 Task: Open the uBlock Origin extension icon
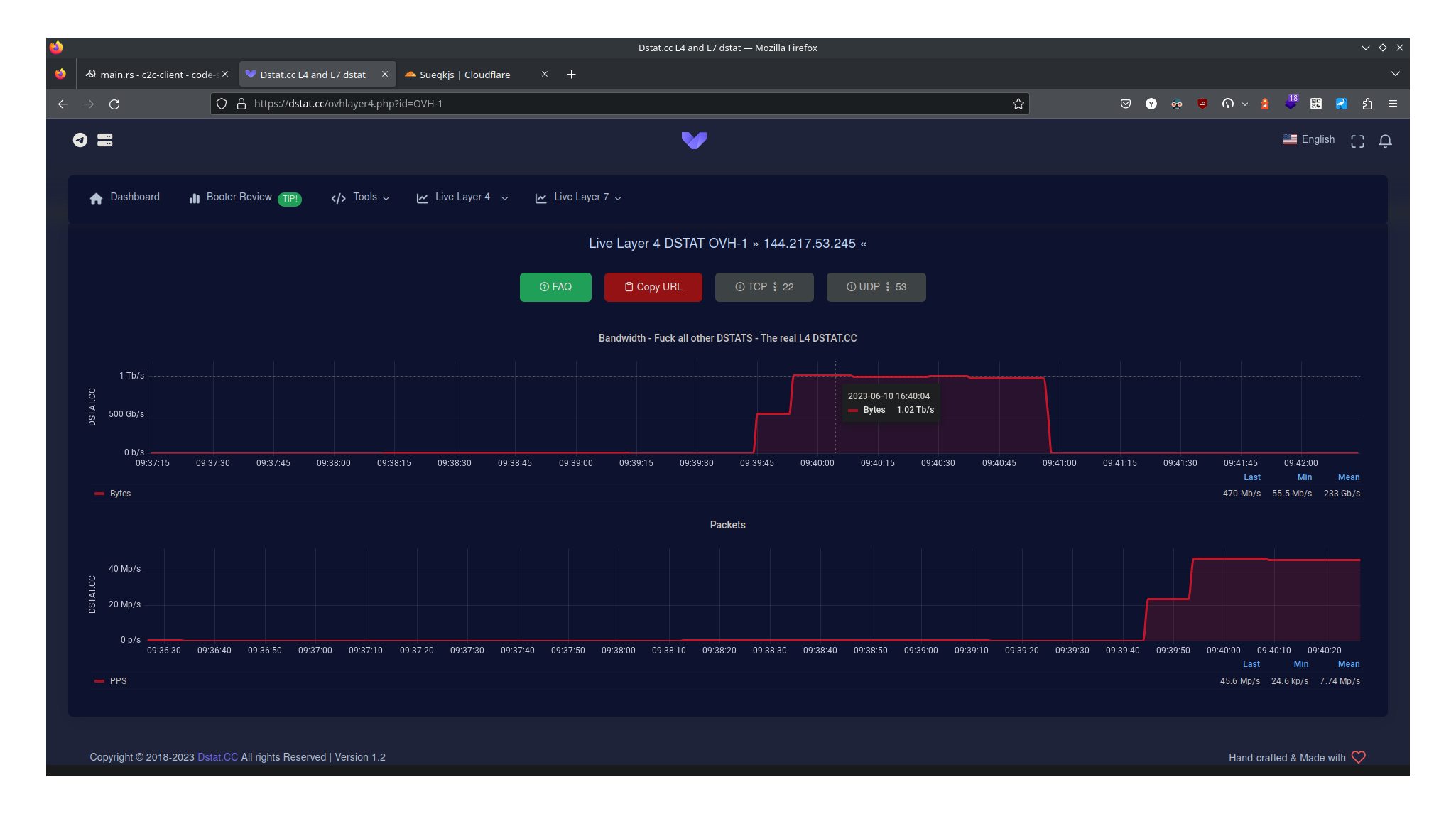(x=1202, y=104)
